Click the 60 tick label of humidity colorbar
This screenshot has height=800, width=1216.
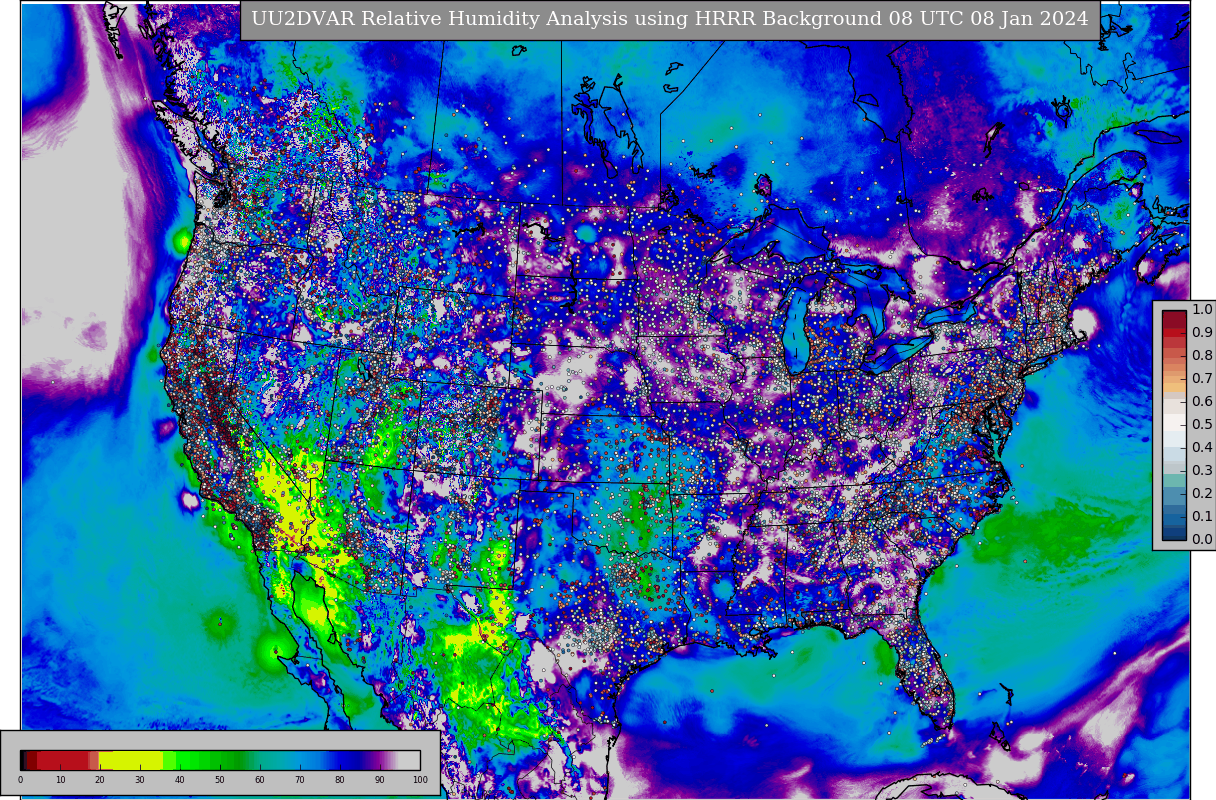pyautogui.click(x=260, y=780)
